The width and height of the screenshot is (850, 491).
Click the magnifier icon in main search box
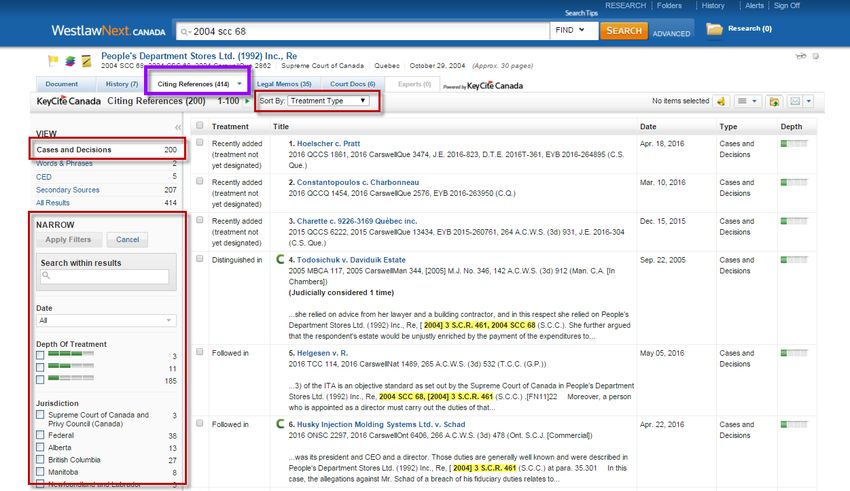click(185, 32)
